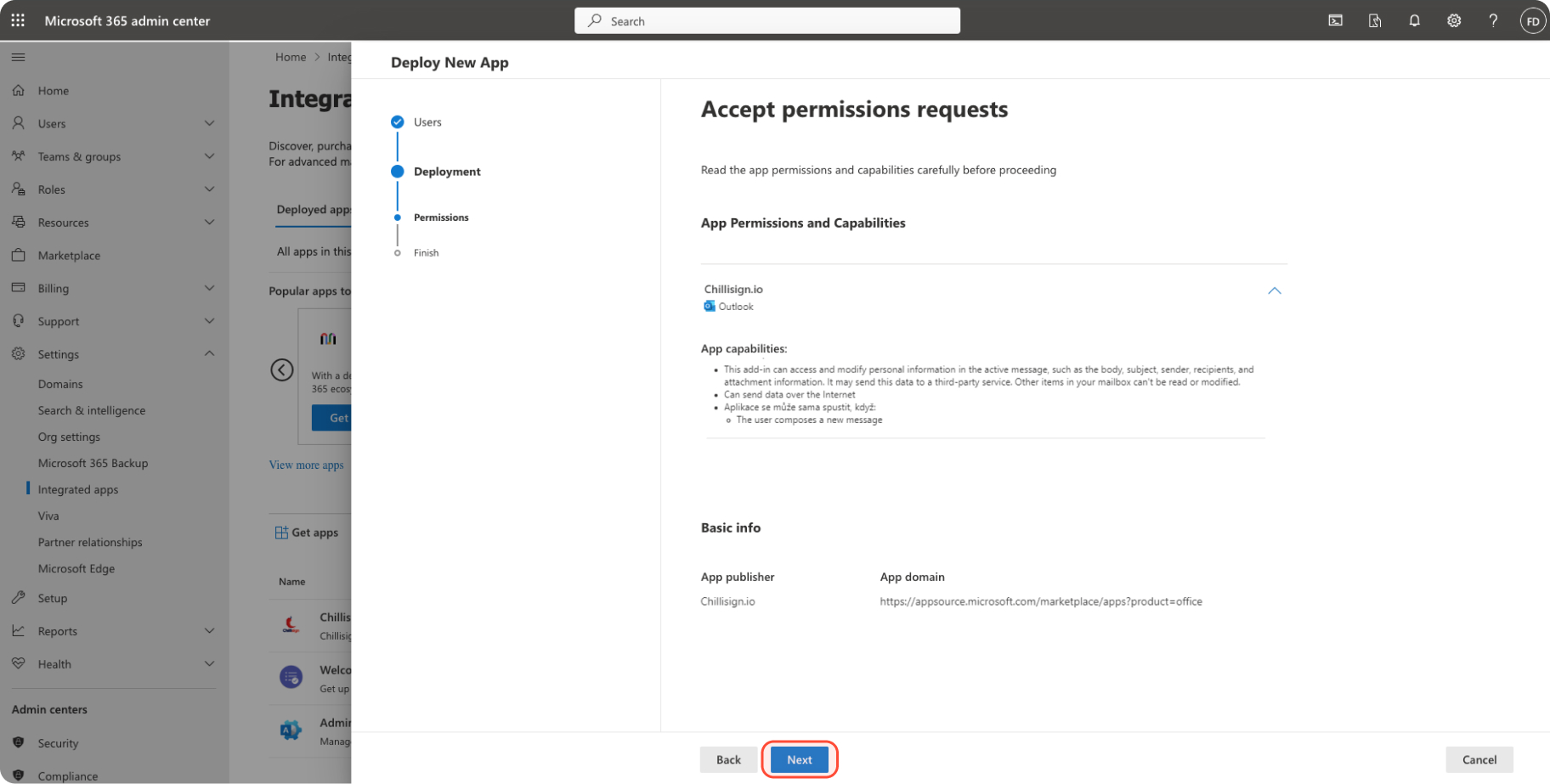Expand the Support chevron
The image size is (1550, 784).
click(209, 321)
